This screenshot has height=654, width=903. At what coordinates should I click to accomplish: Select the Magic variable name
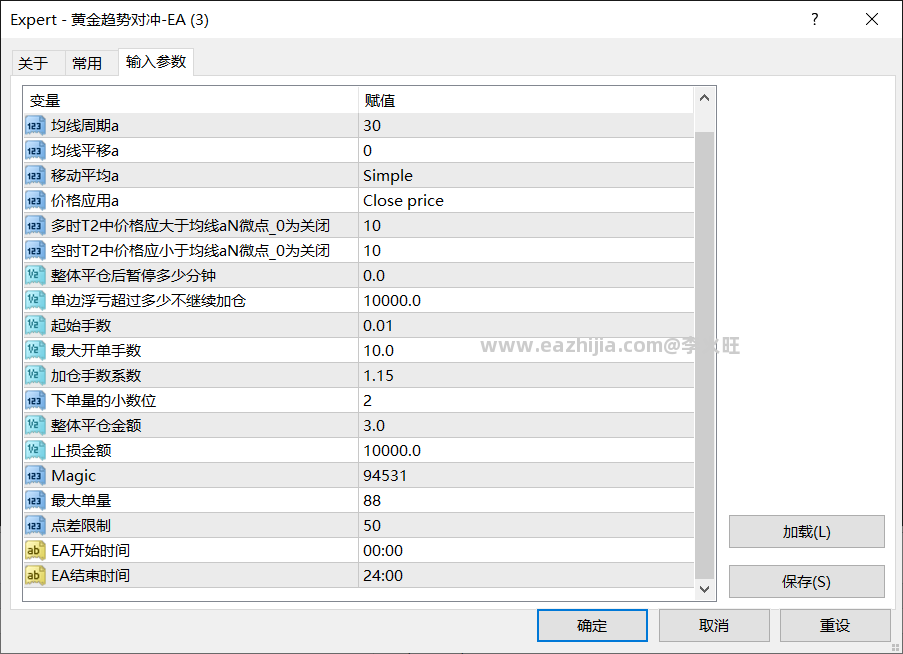pyautogui.click(x=74, y=476)
